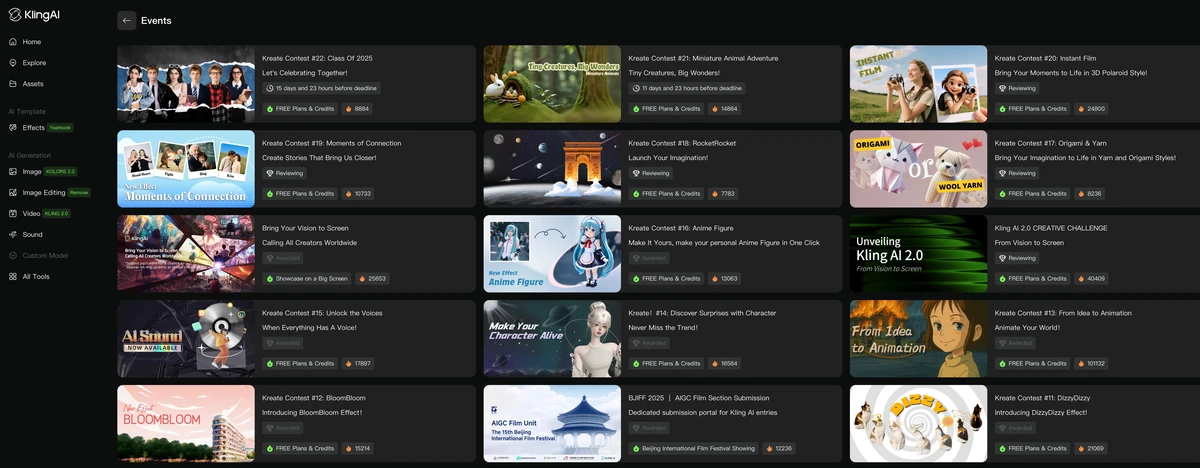Open Kreate Contest #22: Class Of 2025

point(317,58)
